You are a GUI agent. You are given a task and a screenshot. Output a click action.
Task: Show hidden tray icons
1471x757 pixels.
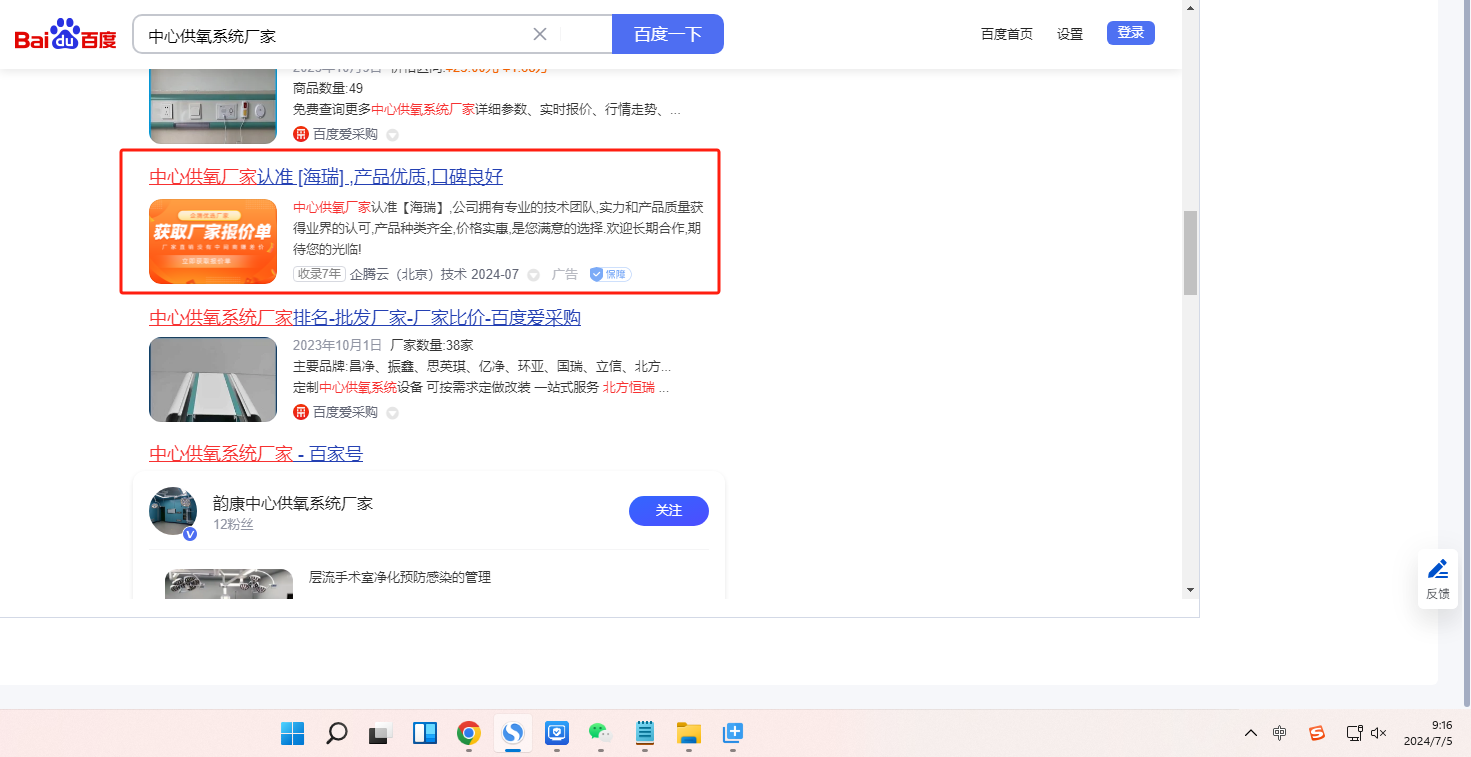1251,733
